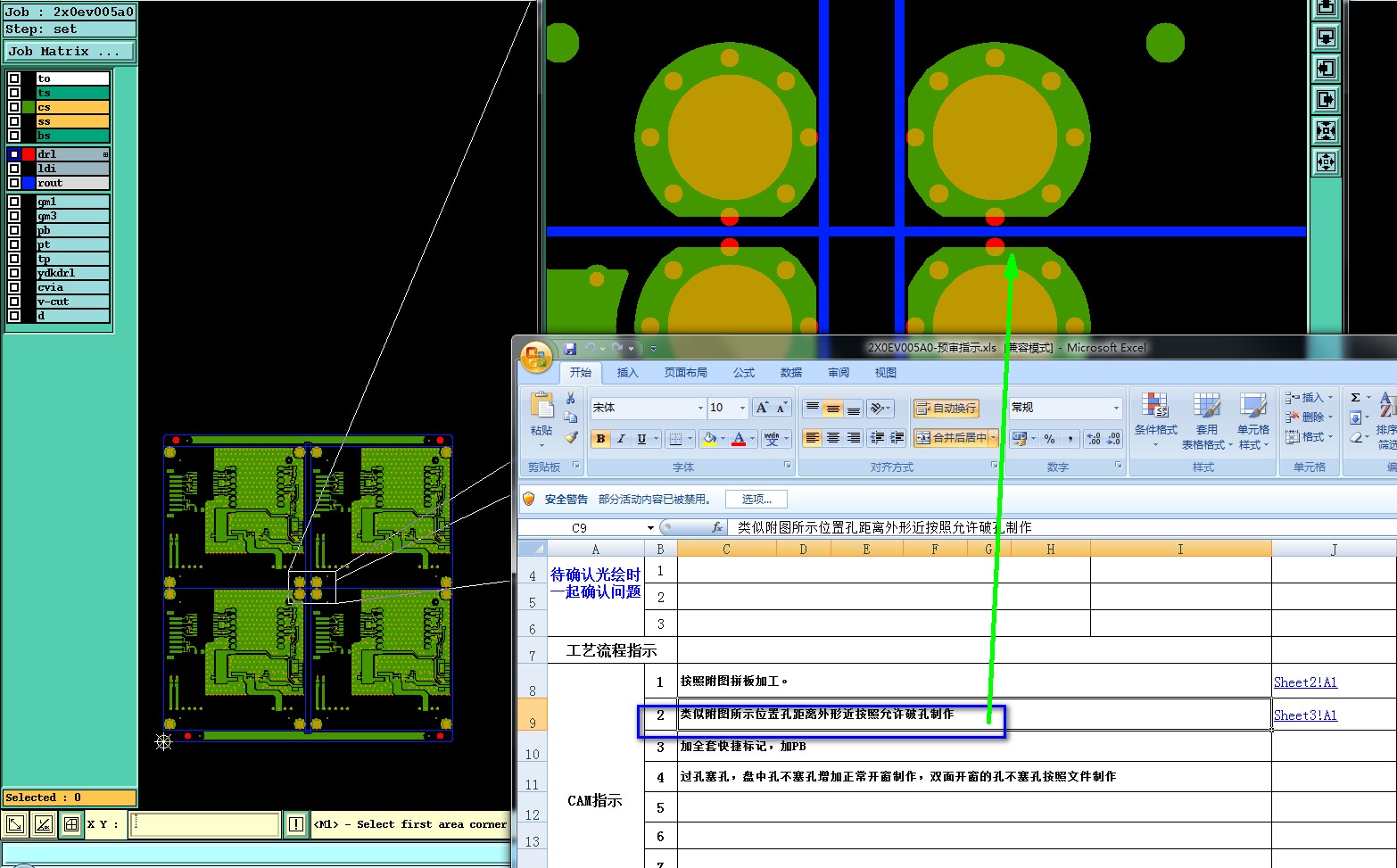Center cell text horizontally

pos(832,438)
